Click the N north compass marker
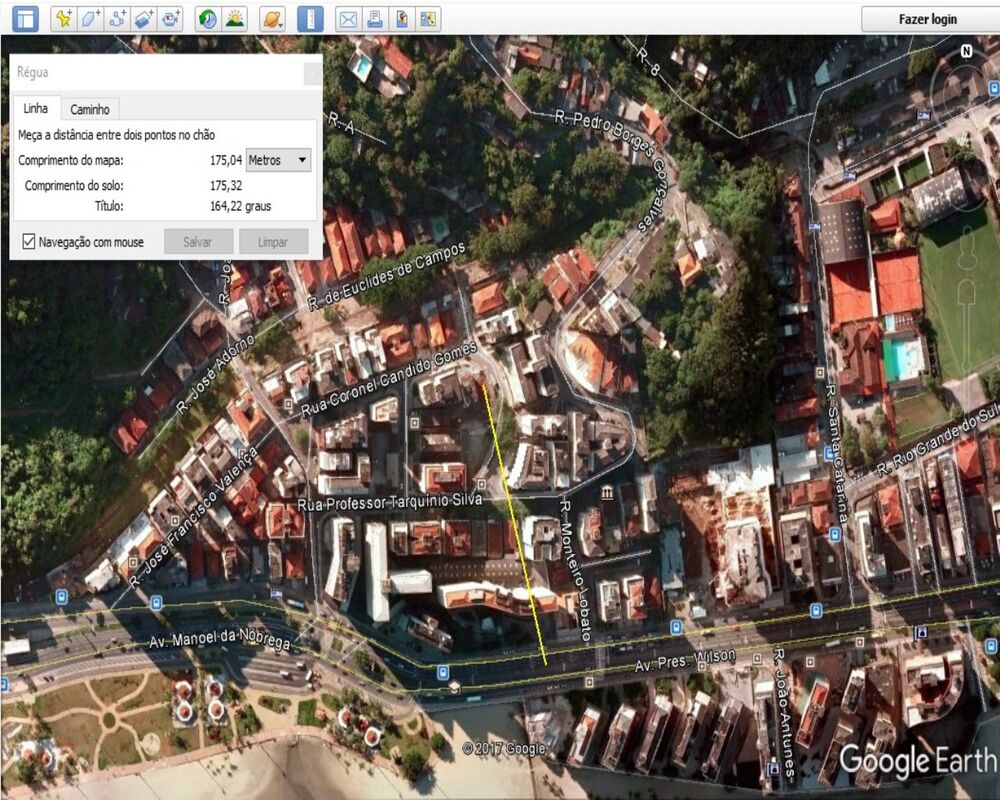This screenshot has width=1000, height=800. [x=966, y=51]
